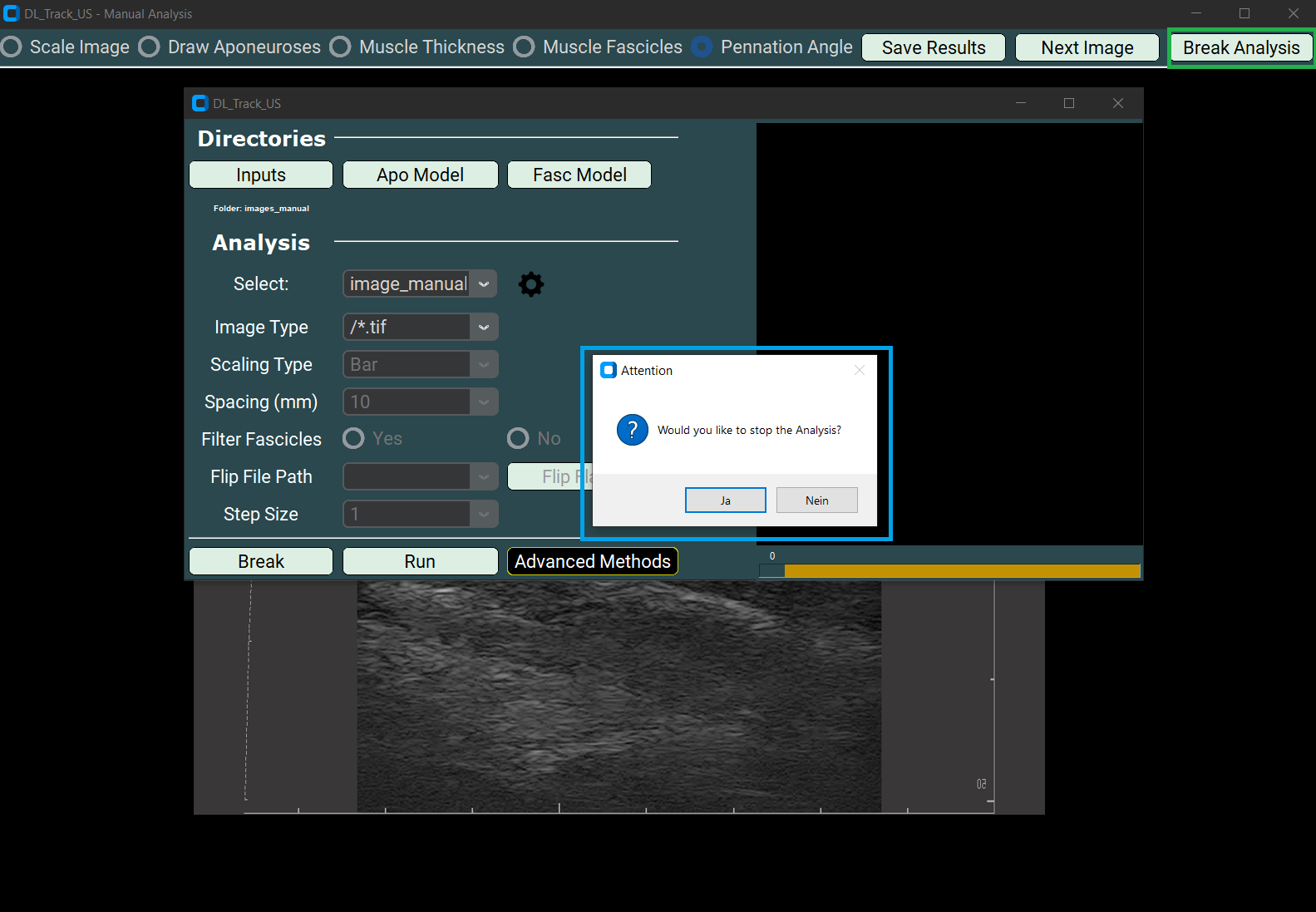The height and width of the screenshot is (912, 1316).
Task: Click the blue question mark icon
Action: click(x=632, y=430)
